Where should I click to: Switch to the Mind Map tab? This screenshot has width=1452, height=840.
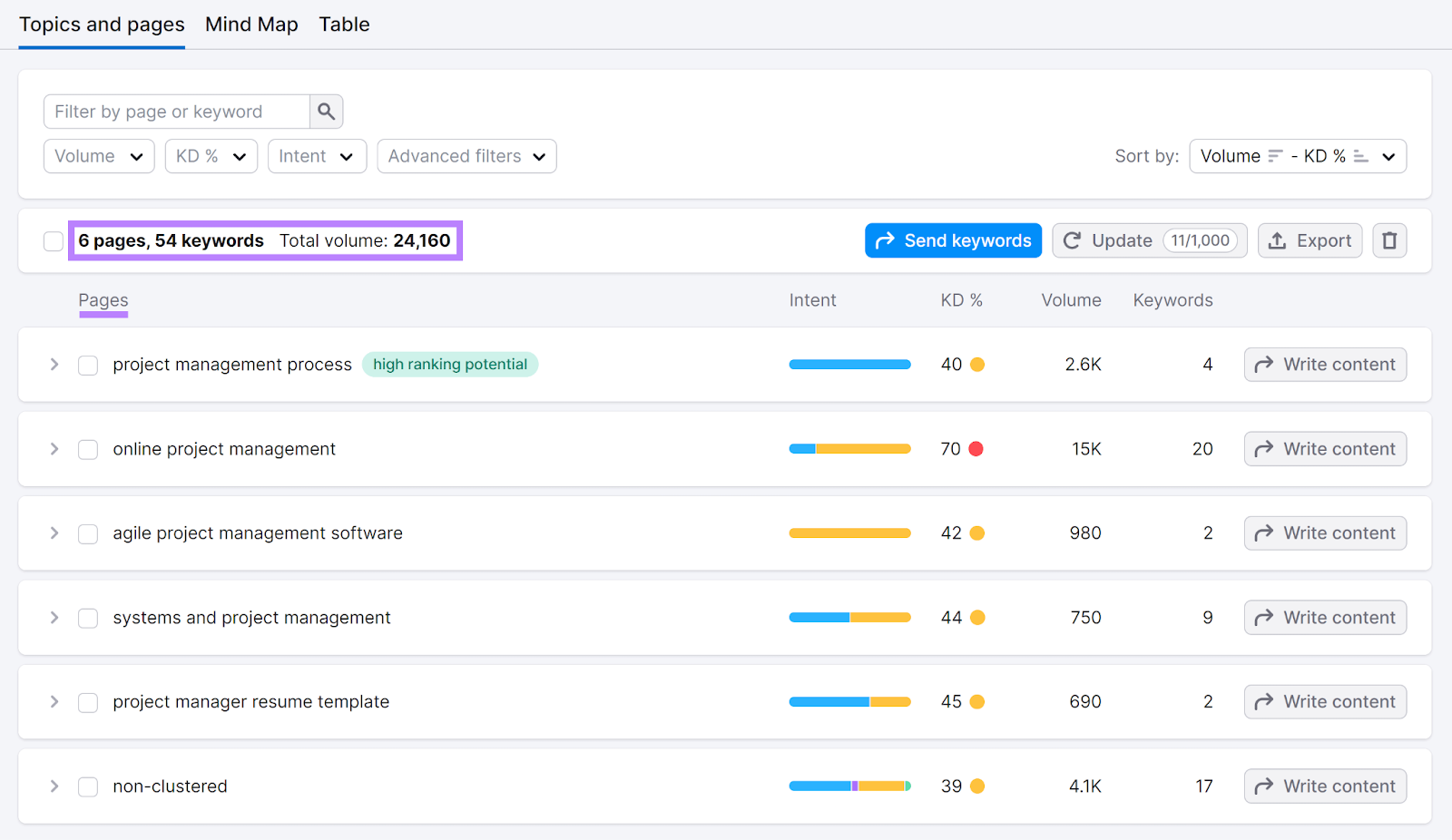[251, 24]
